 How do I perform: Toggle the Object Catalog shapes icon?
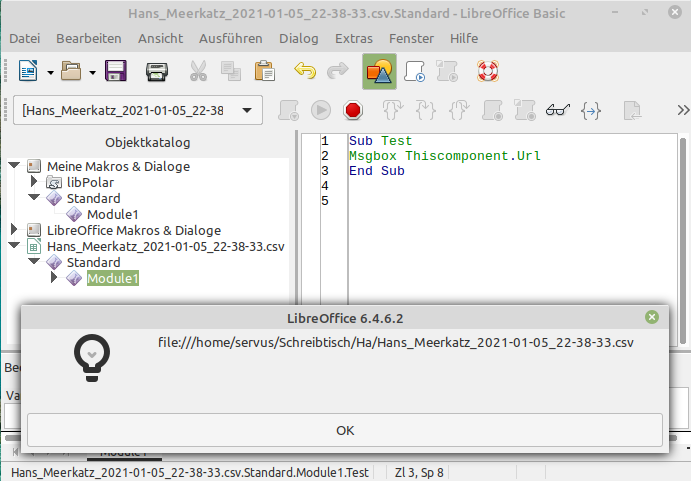[x=379, y=71]
